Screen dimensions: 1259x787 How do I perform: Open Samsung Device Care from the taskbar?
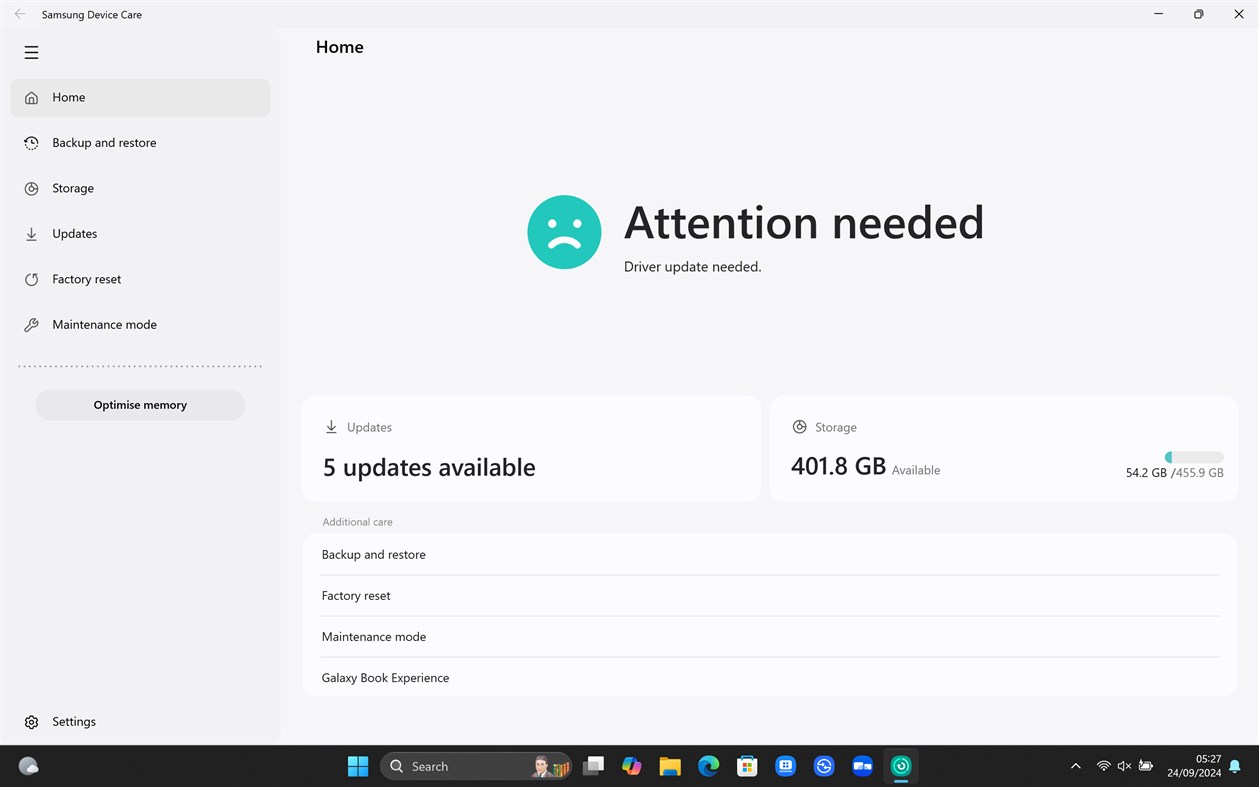pos(899,765)
